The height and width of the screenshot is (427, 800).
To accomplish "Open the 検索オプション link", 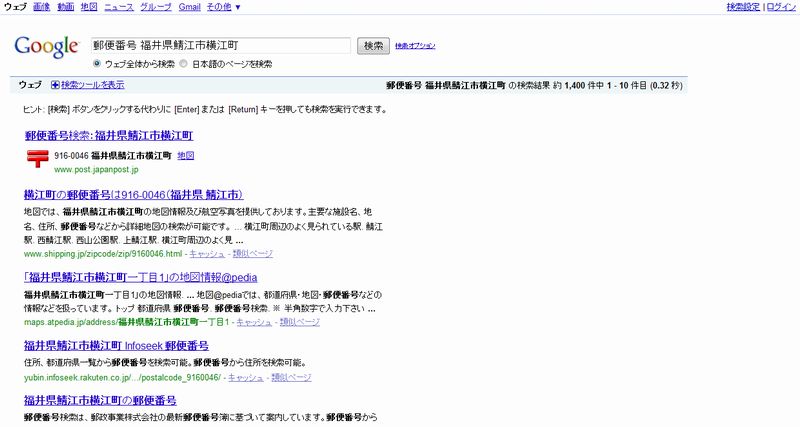I will pyautogui.click(x=415, y=46).
